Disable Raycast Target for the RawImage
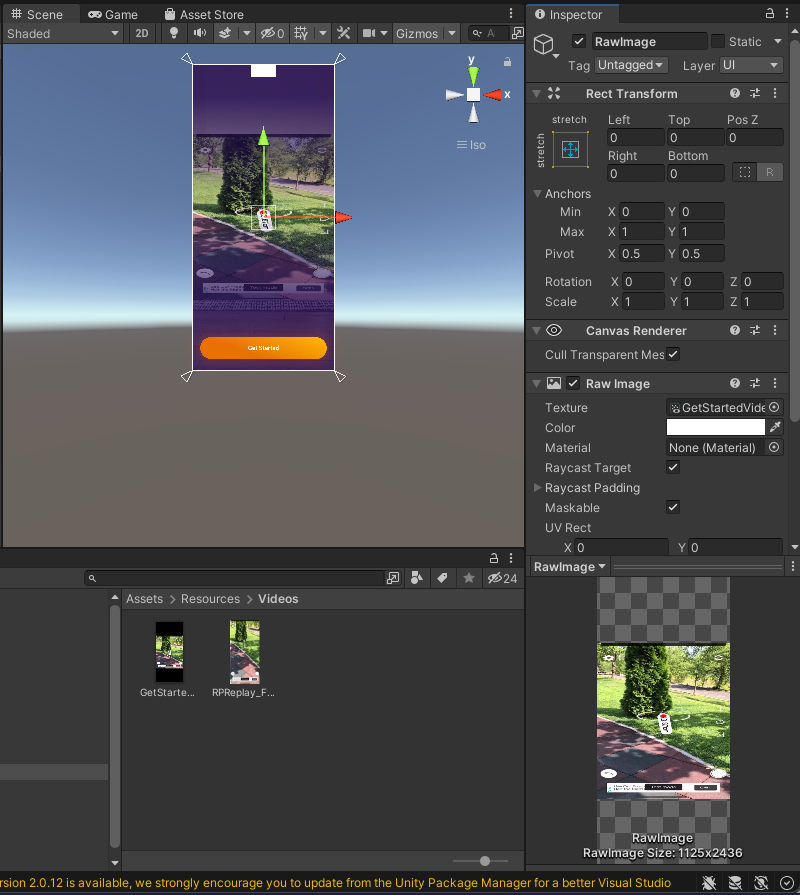 (x=672, y=467)
